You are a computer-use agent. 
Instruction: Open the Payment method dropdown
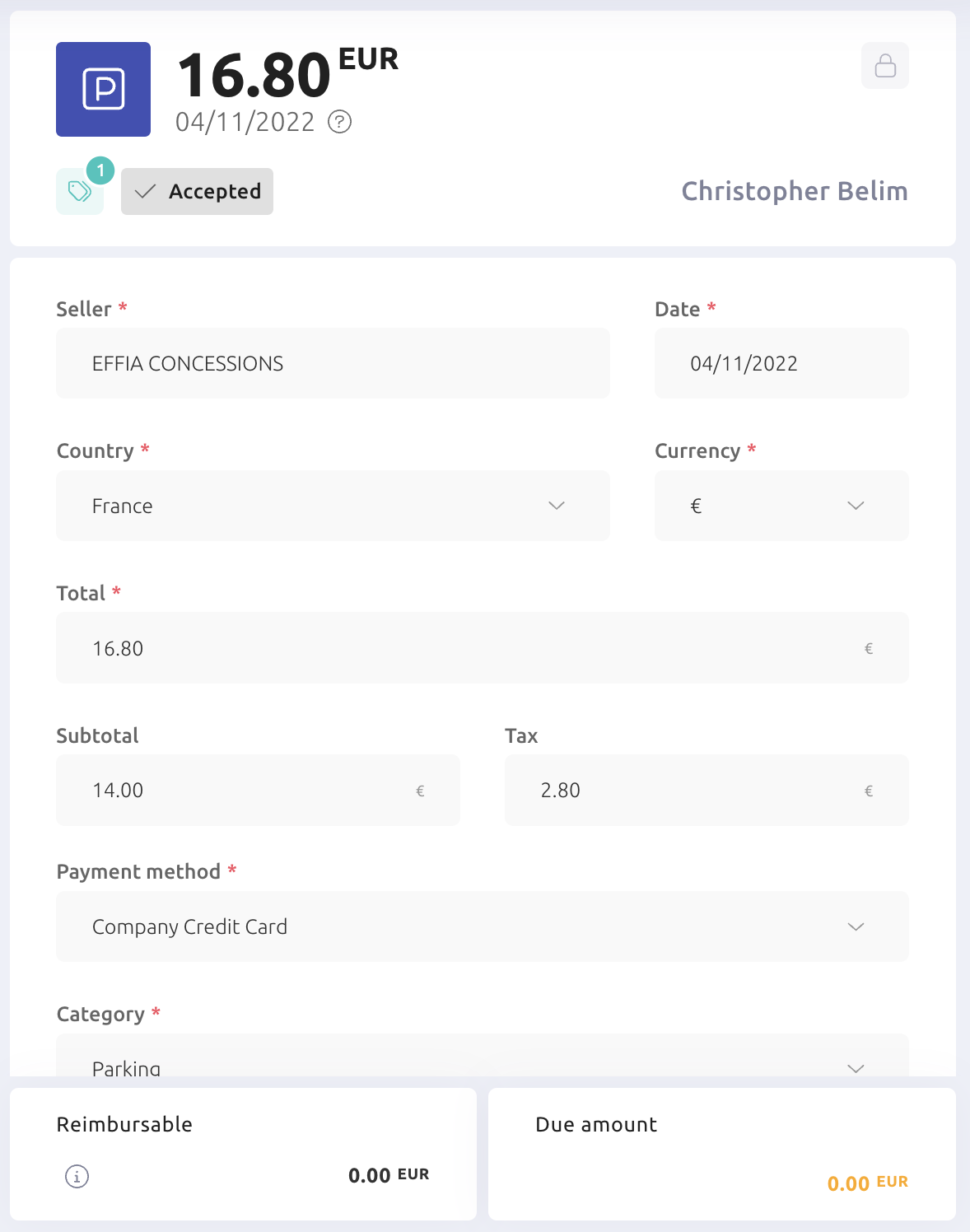483,926
